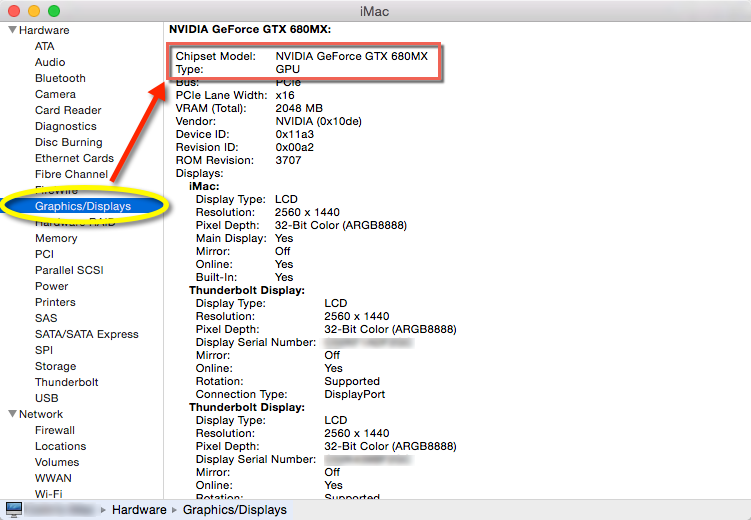Click the Type value GPU
The width and height of the screenshot is (751, 520).
288,69
